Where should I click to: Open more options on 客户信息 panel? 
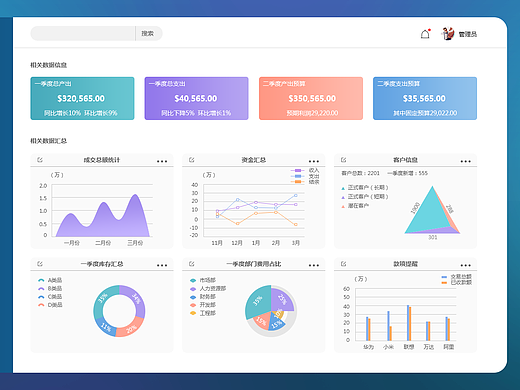tap(466, 161)
